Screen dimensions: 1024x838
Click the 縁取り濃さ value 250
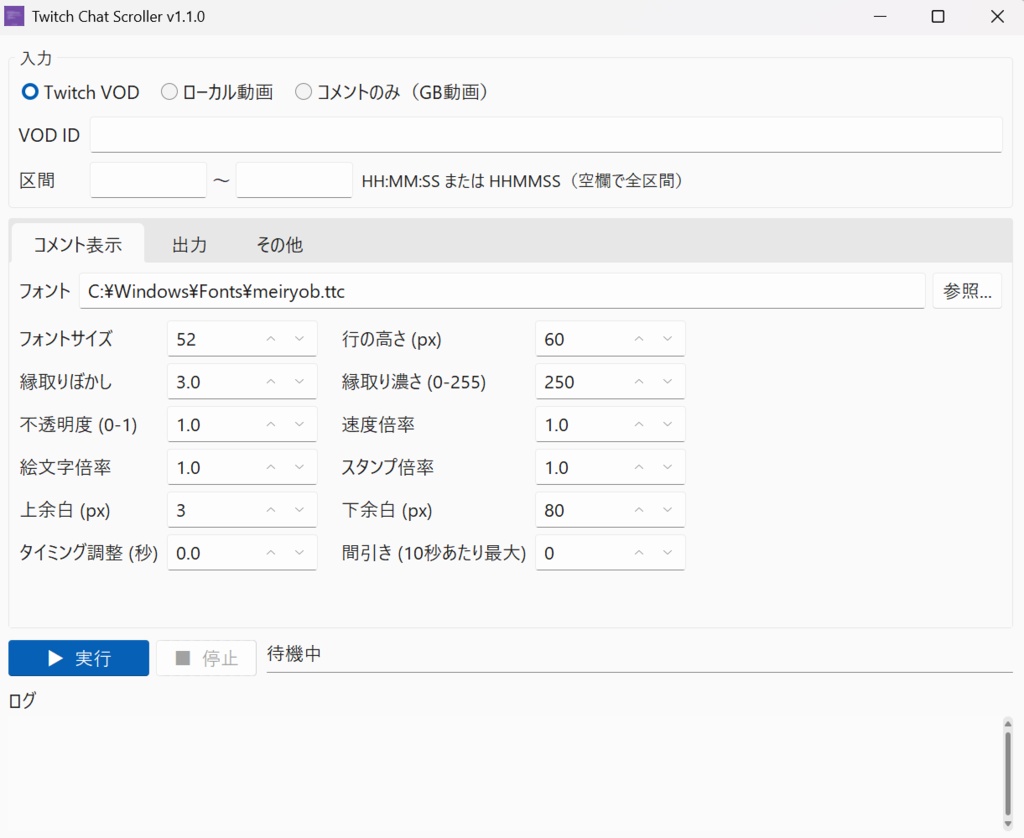pyautogui.click(x=559, y=382)
